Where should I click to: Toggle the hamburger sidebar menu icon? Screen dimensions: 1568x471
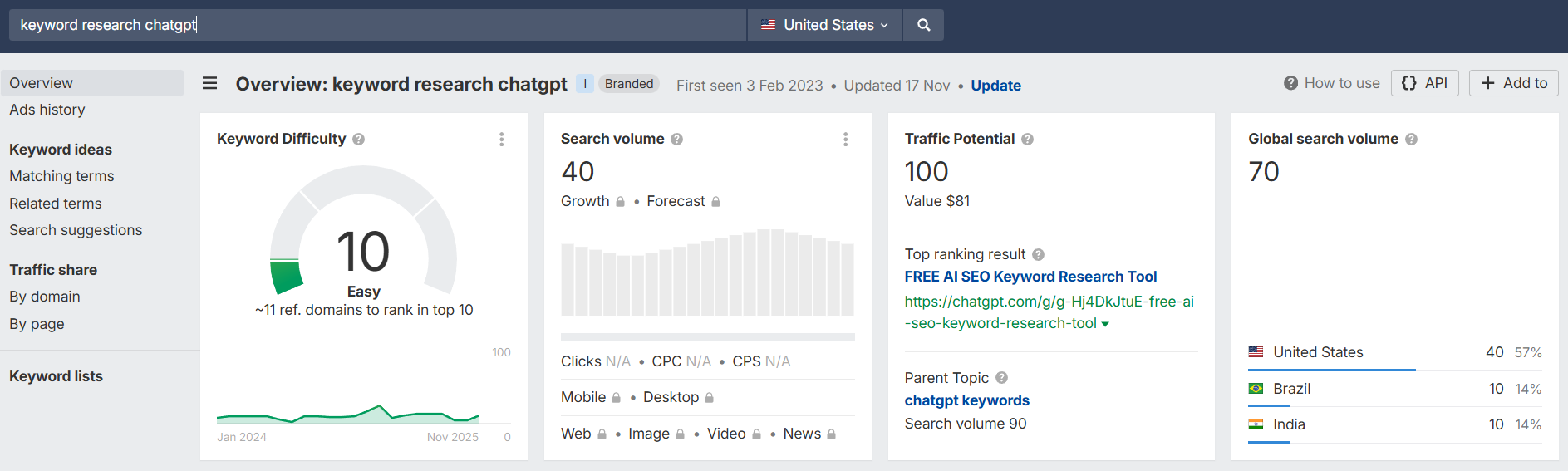[210, 83]
